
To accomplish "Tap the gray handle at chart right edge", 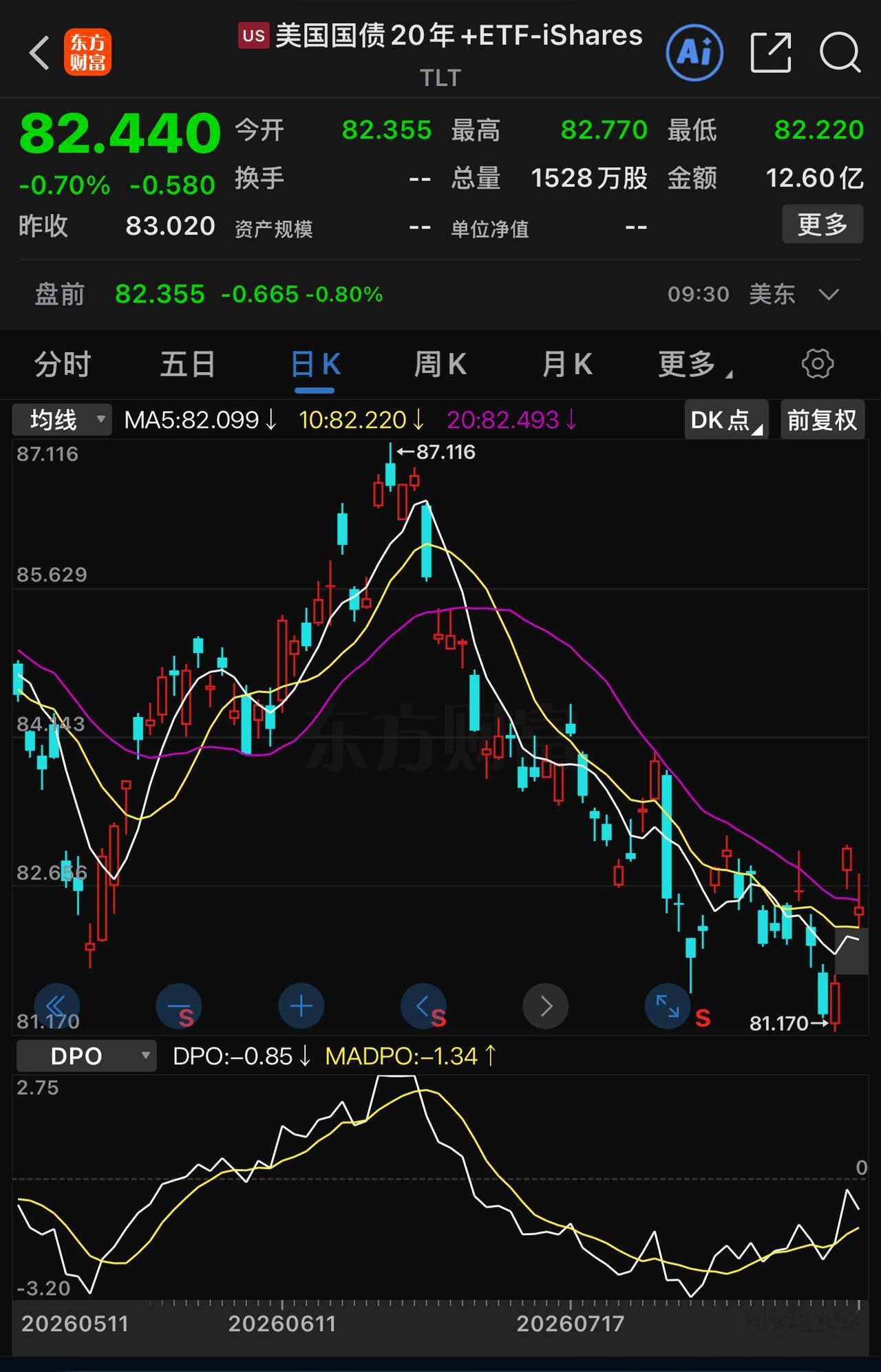I will click(851, 951).
